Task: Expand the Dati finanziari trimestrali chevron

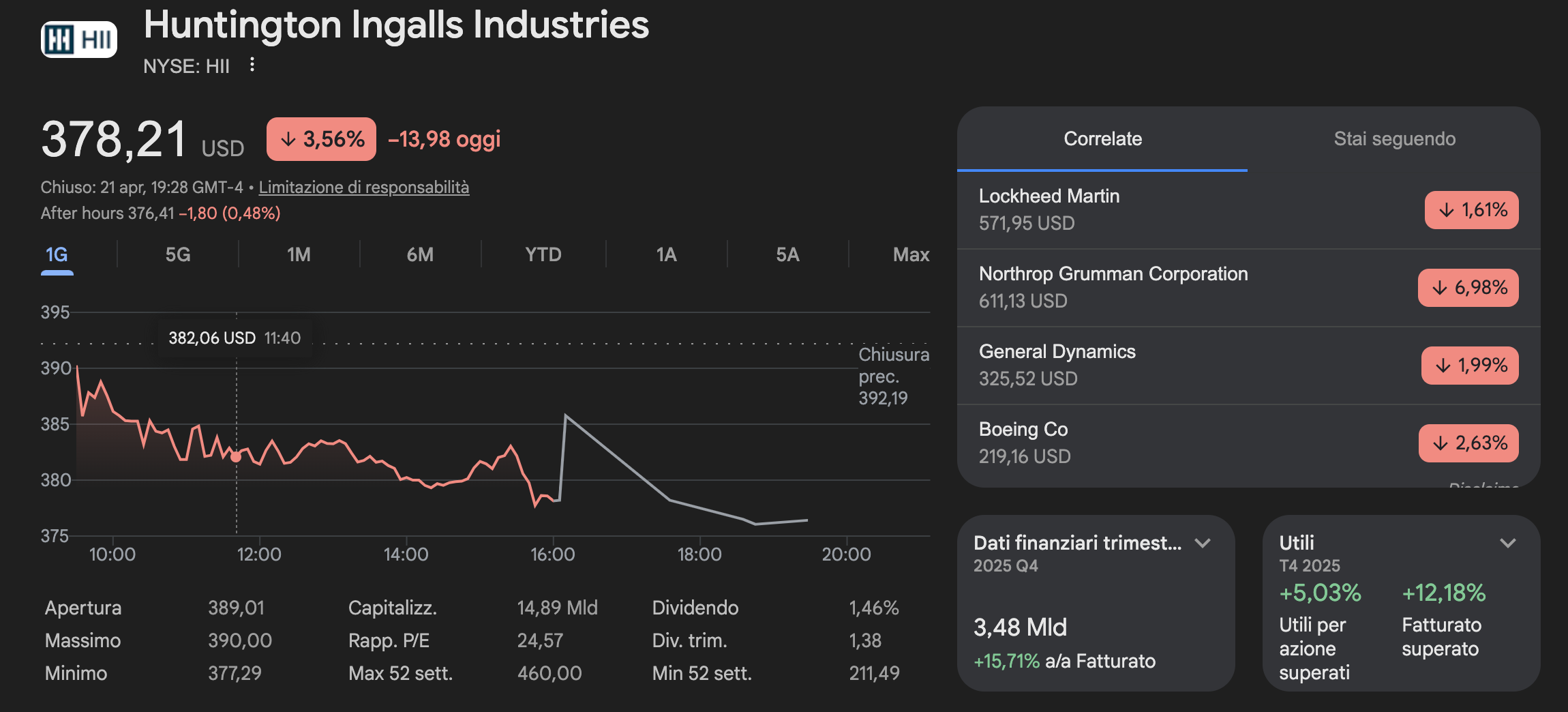Action: 1203,543
